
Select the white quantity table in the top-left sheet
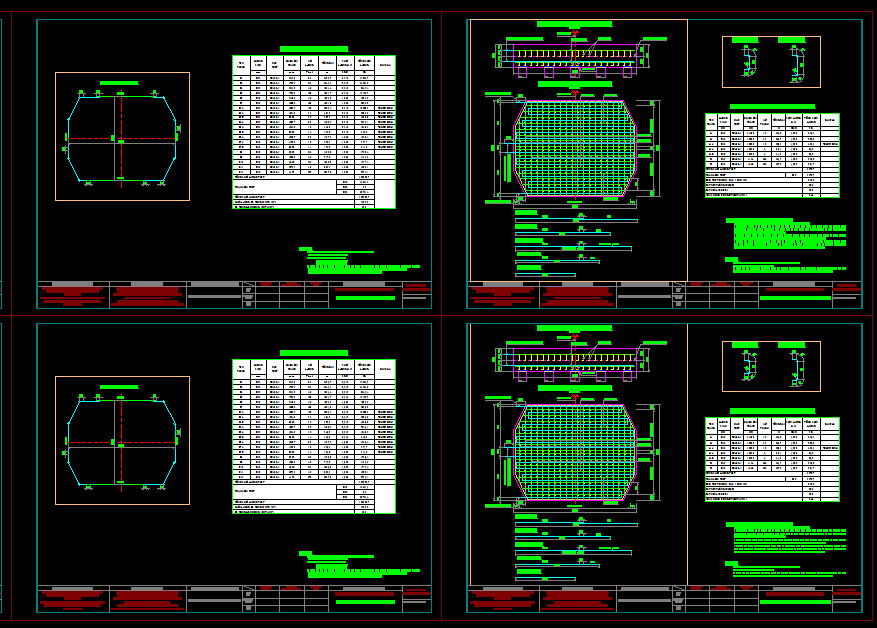pyautogui.click(x=314, y=132)
